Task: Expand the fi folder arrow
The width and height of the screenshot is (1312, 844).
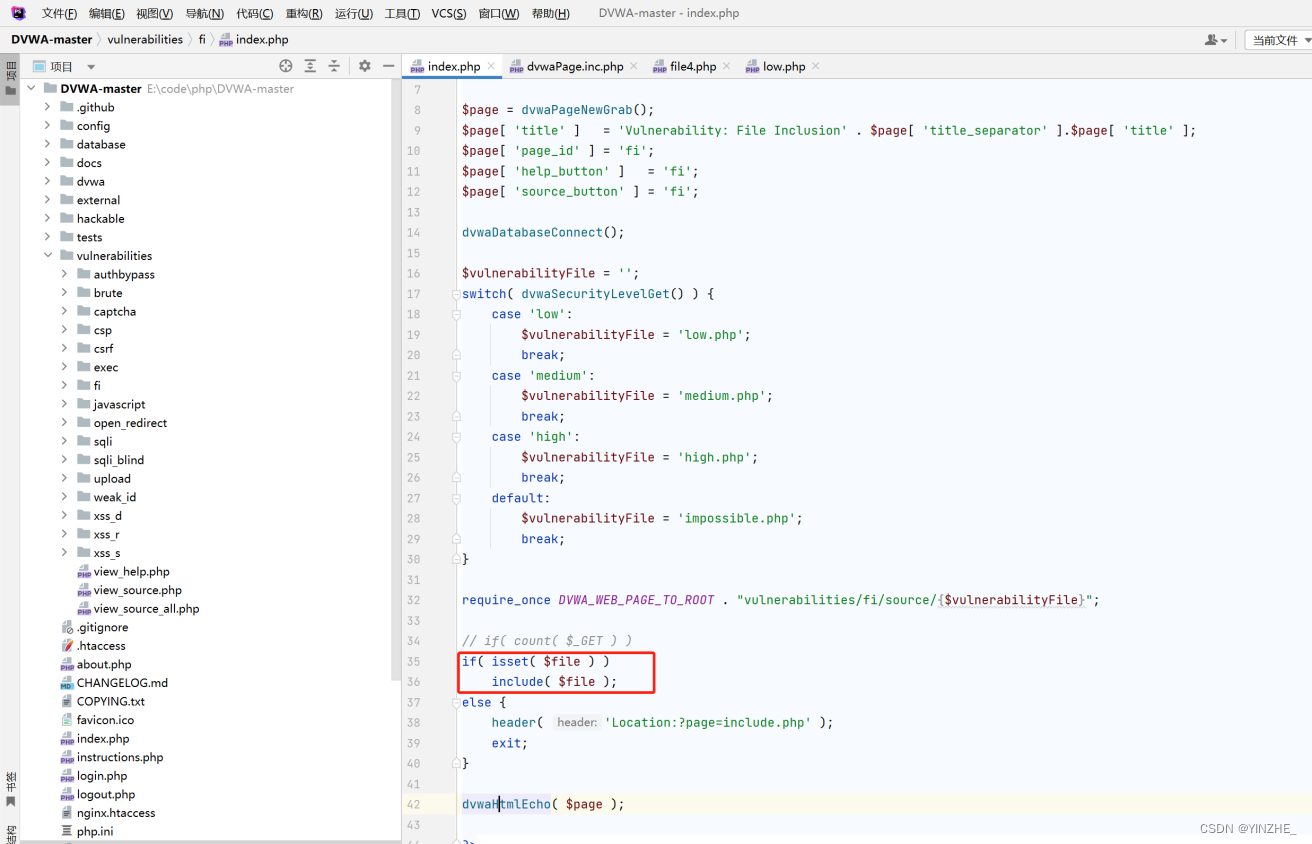Action: point(64,385)
